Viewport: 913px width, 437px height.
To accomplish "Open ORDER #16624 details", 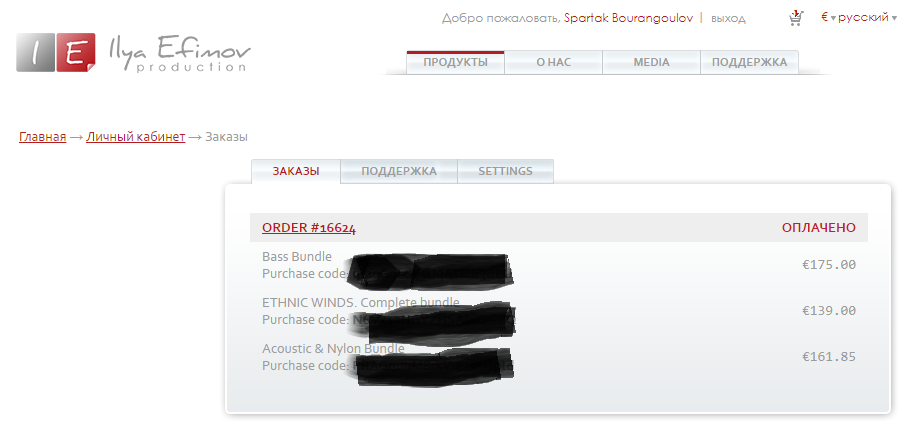I will [309, 228].
